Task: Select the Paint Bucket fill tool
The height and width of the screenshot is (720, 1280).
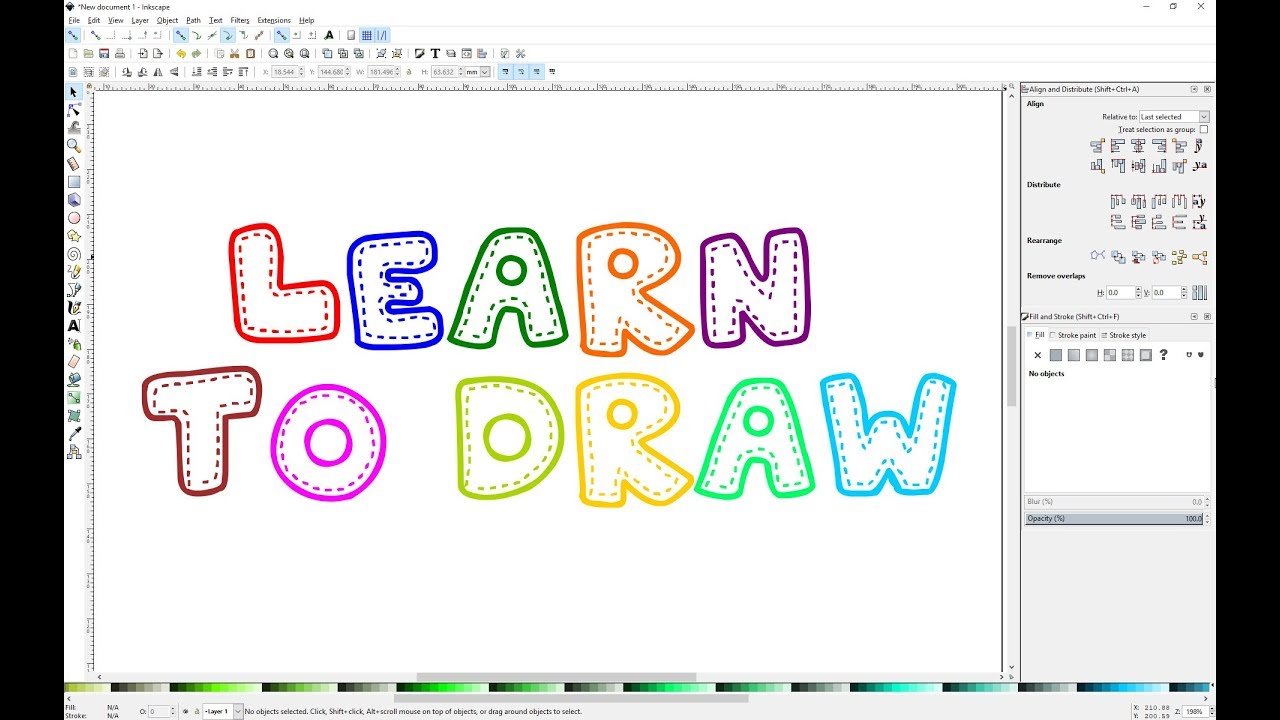Action: pyautogui.click(x=73, y=380)
